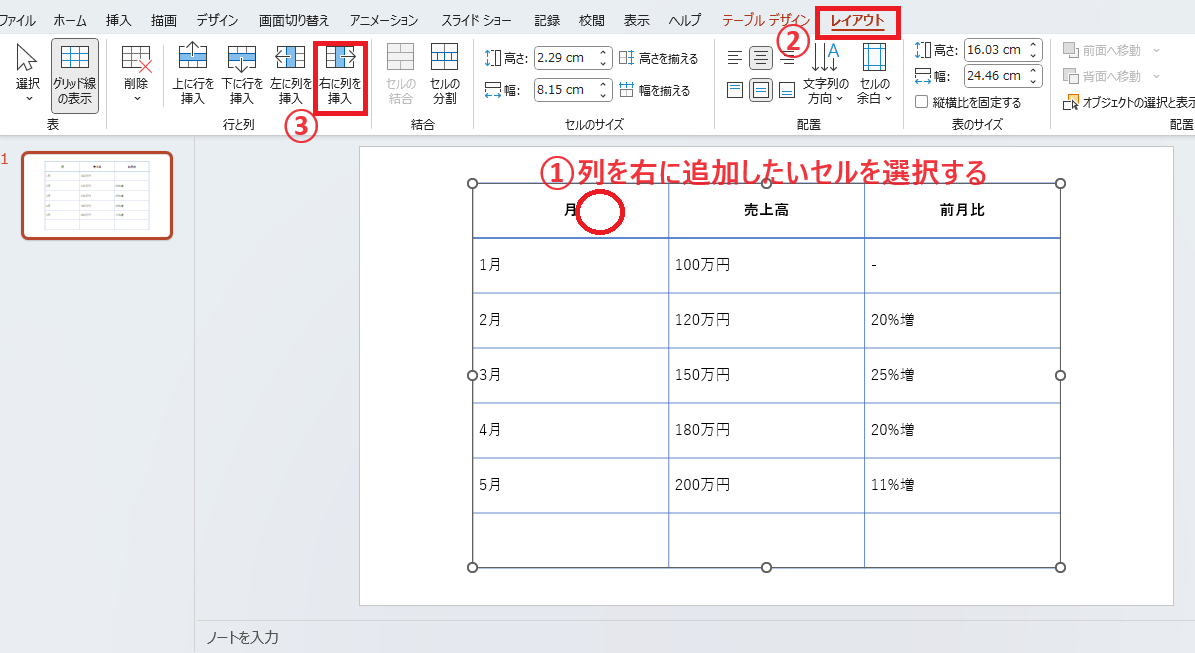Open the 挿入 (Insert) ribbon tab
Image resolution: width=1195 pixels, height=653 pixels.
(x=119, y=20)
